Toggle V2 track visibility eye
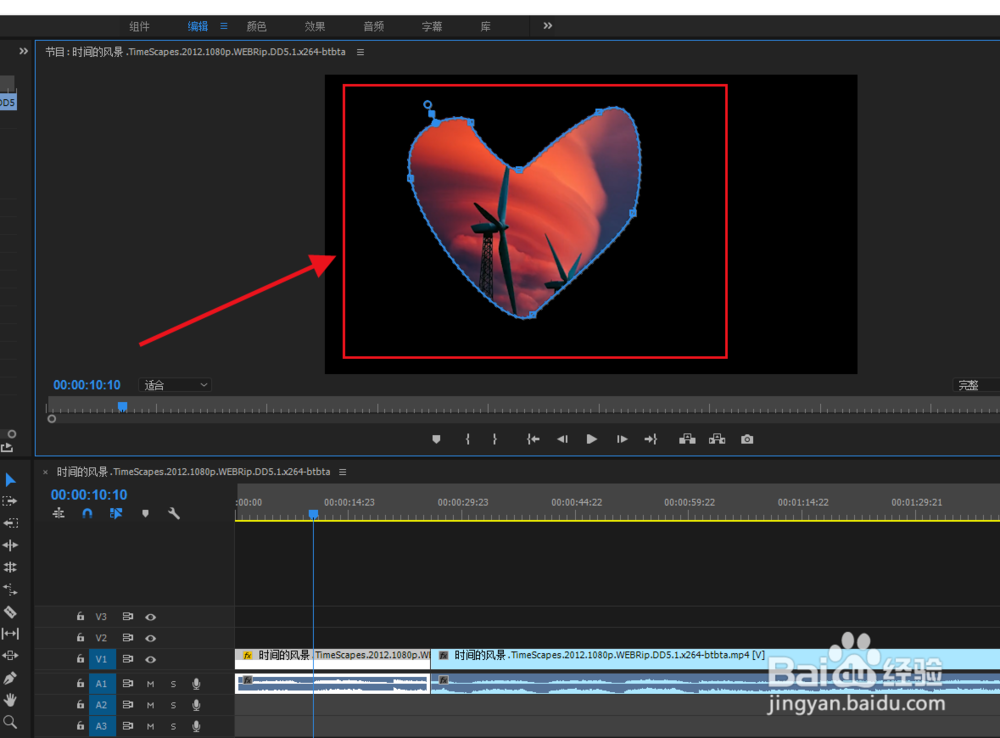The height and width of the screenshot is (738, 1000). click(x=151, y=638)
